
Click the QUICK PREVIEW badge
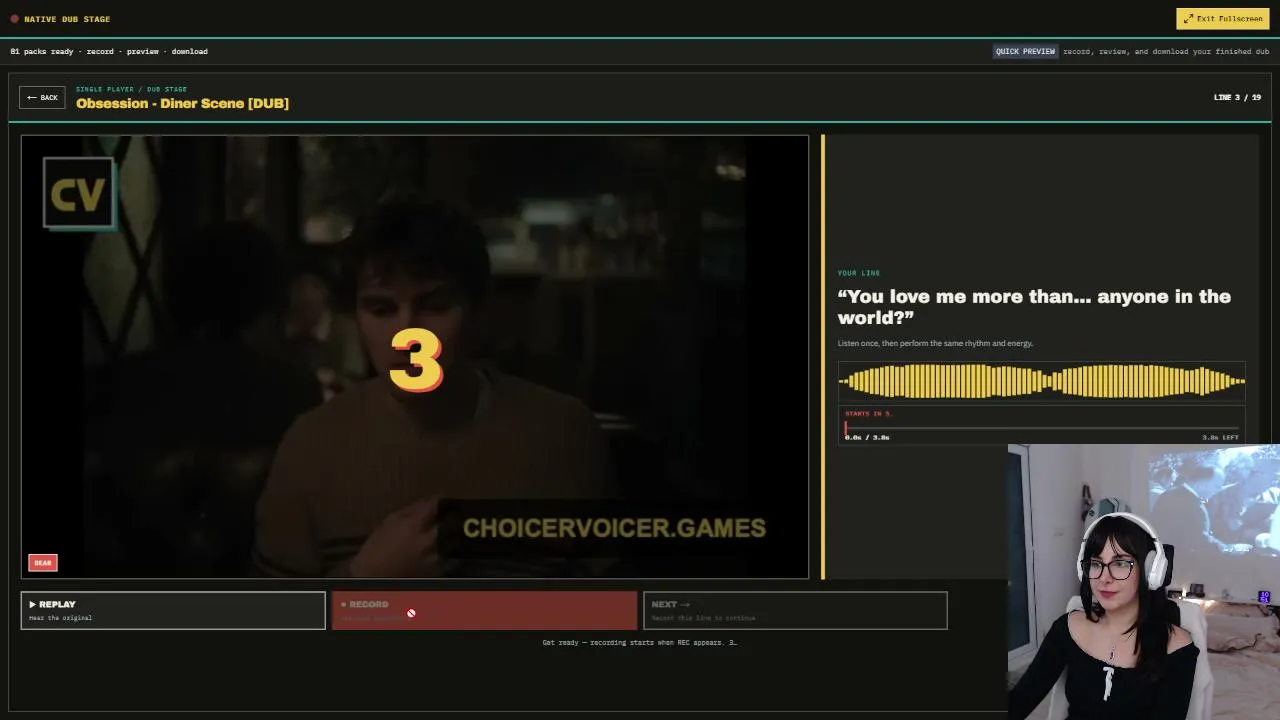pos(1025,51)
